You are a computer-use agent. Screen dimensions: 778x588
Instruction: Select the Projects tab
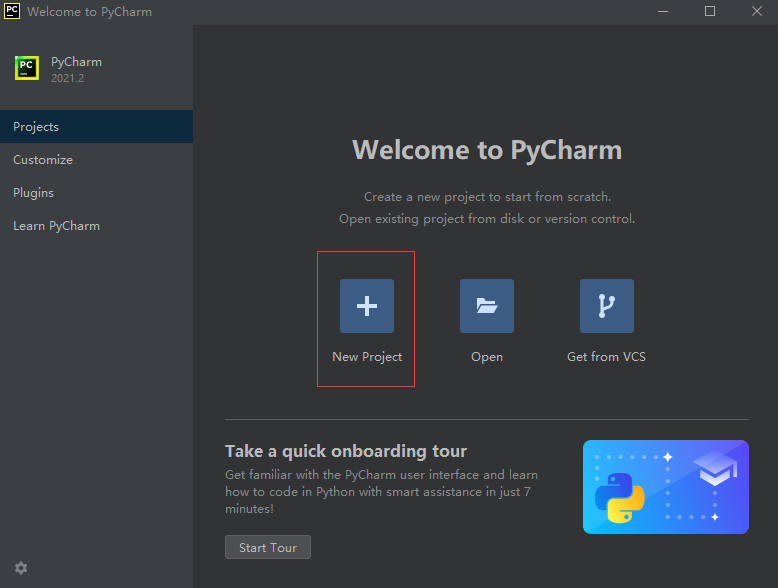pos(96,127)
